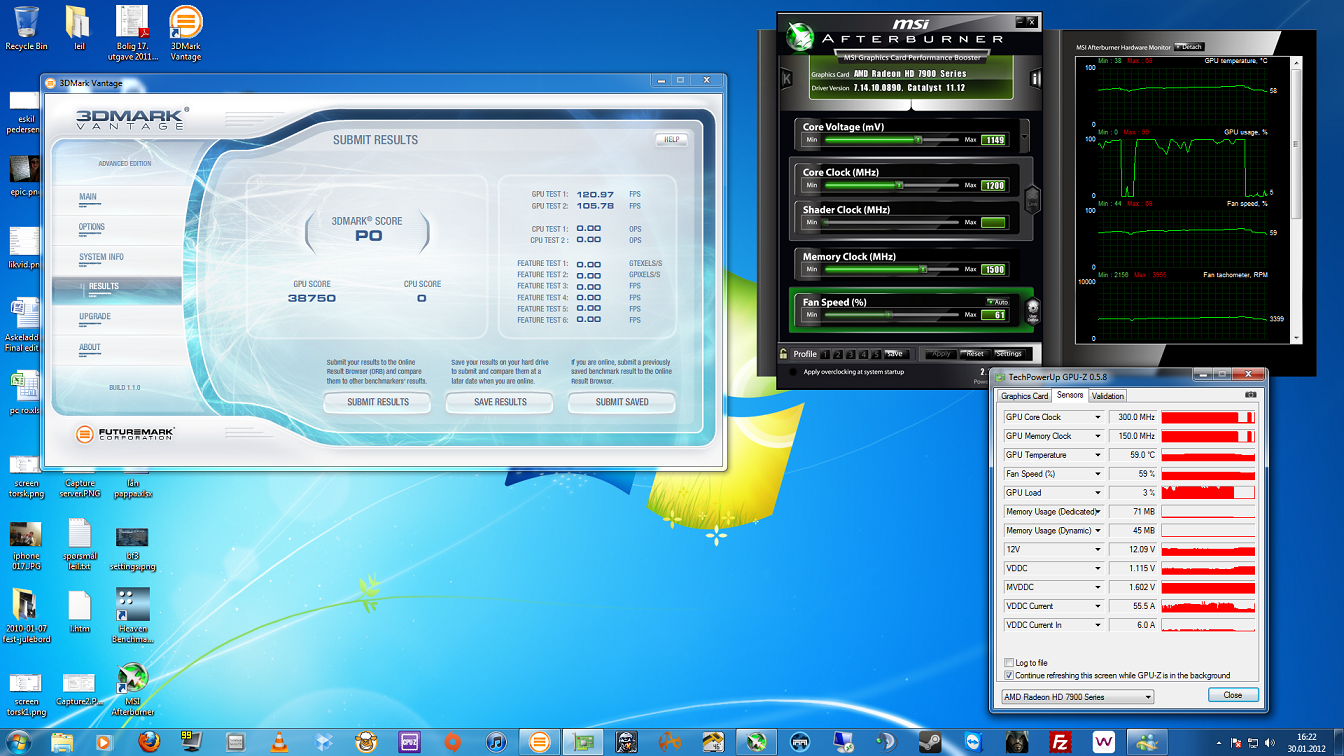Image resolution: width=1344 pixels, height=756 pixels.
Task: Open the leil folder on desktop
Action: coord(79,28)
